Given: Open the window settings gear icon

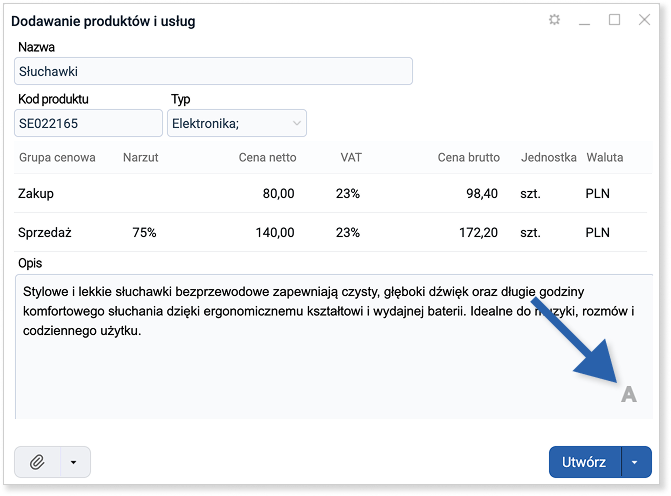Looking at the screenshot, I should point(555,20).
